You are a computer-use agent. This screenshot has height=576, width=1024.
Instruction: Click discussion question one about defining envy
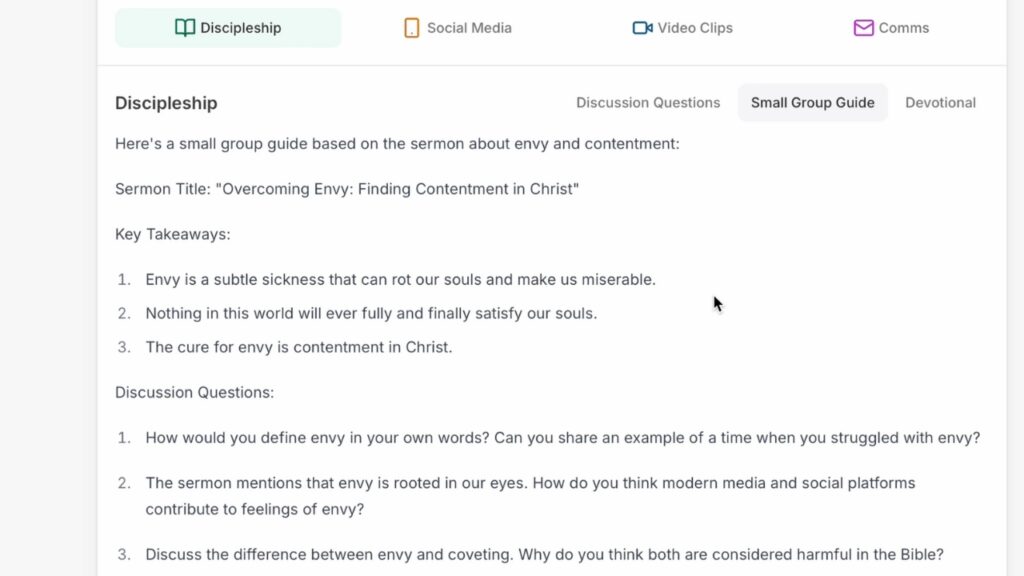pyautogui.click(x=562, y=437)
